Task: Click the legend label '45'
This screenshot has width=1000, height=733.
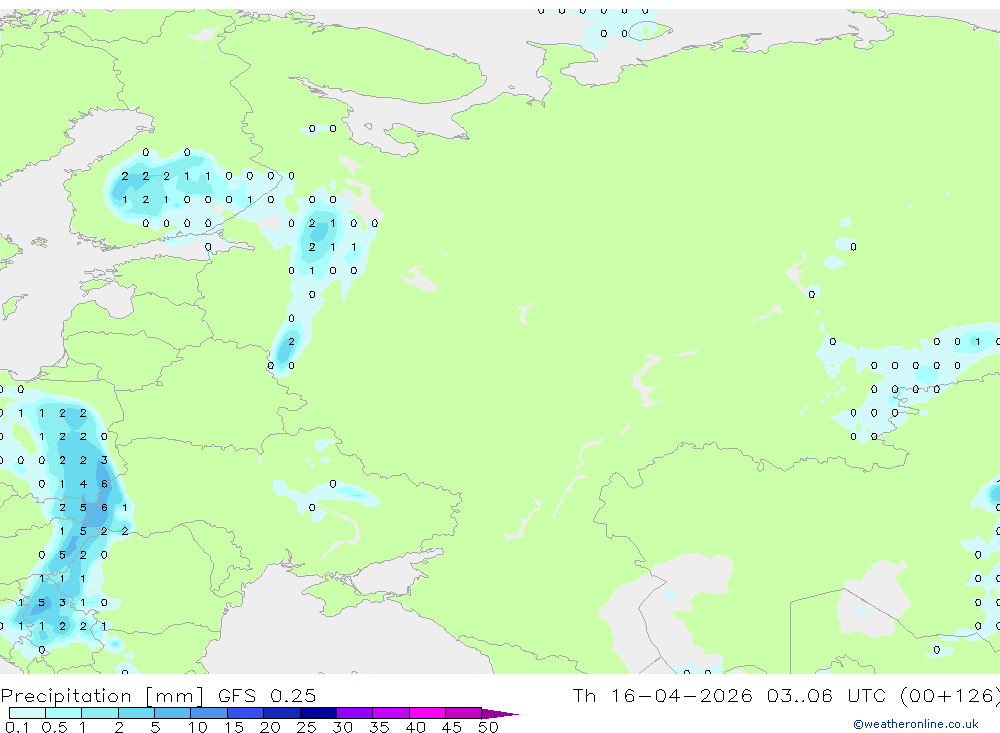Action: (452, 727)
